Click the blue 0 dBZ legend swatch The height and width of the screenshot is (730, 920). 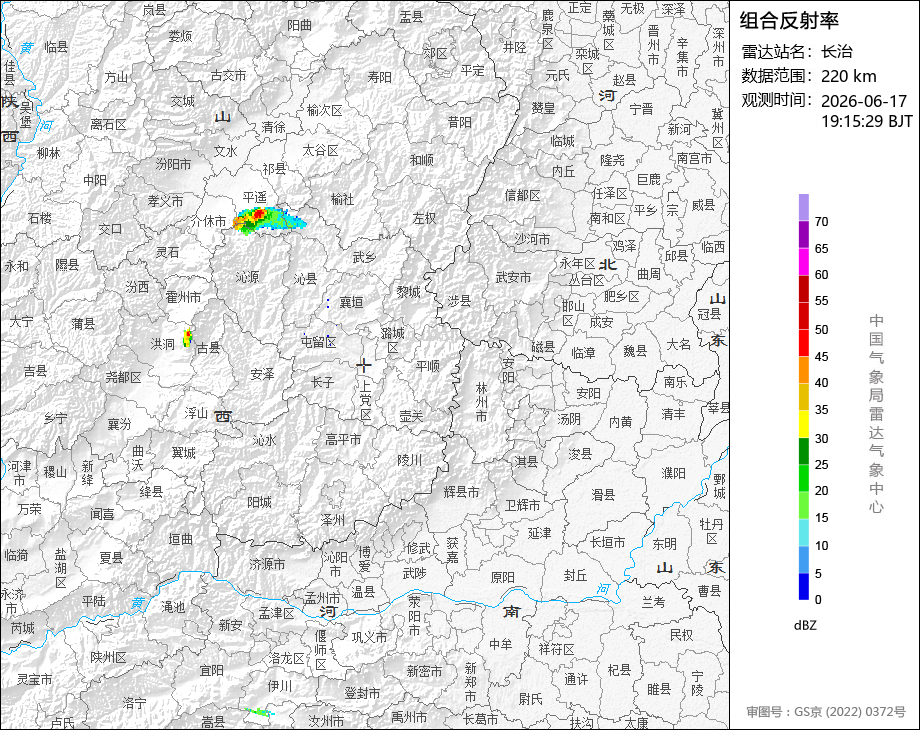coord(804,586)
